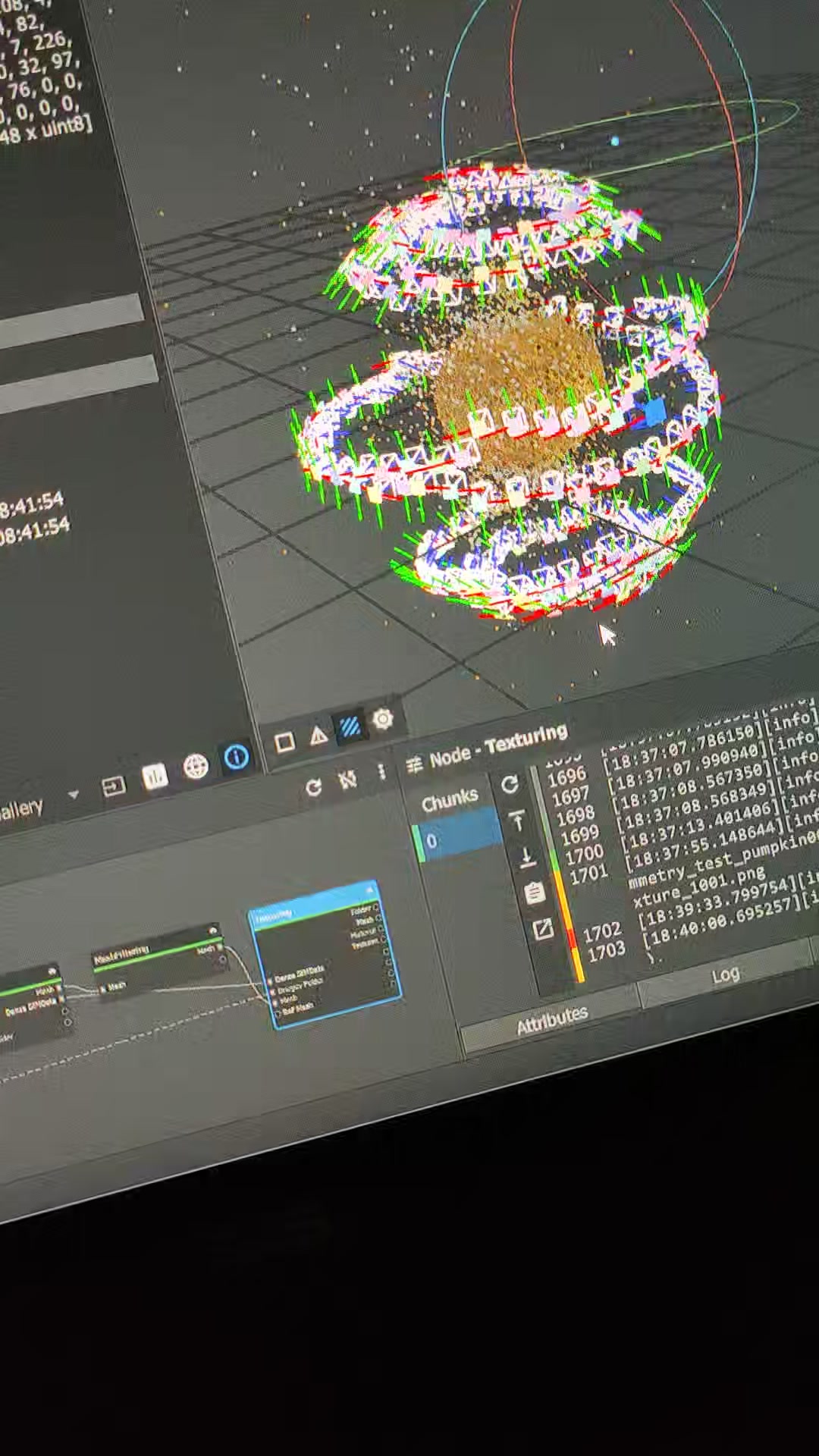Click log line number 1703
The height and width of the screenshot is (1456, 819).
click(607, 950)
